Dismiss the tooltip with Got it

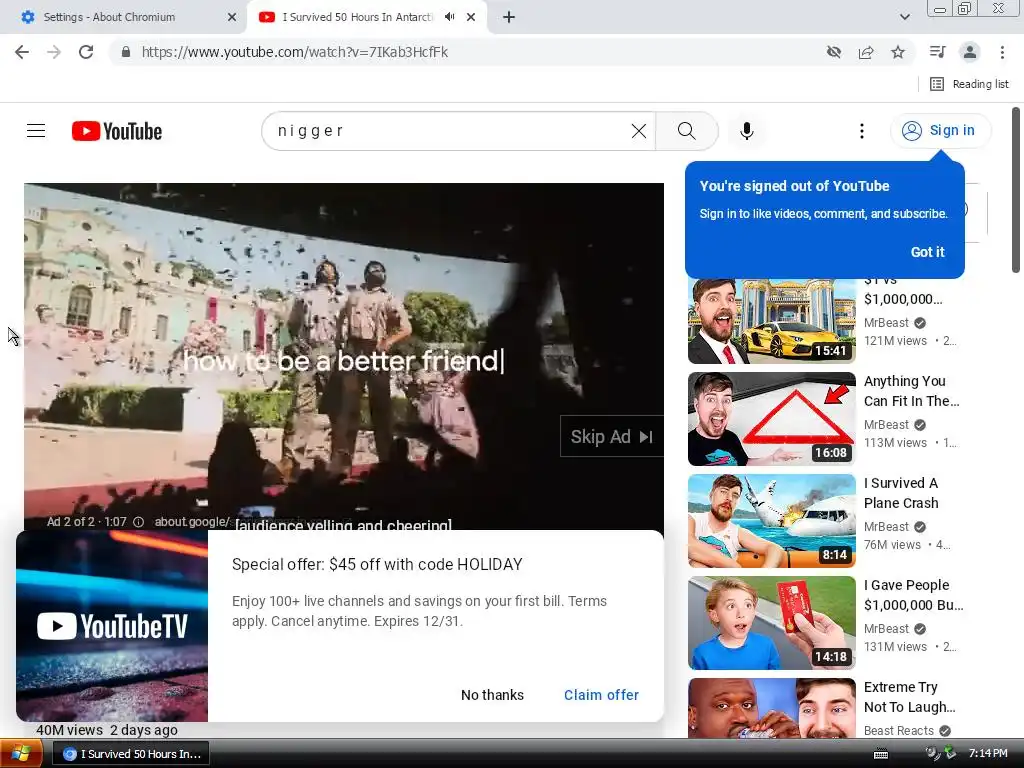click(x=927, y=252)
